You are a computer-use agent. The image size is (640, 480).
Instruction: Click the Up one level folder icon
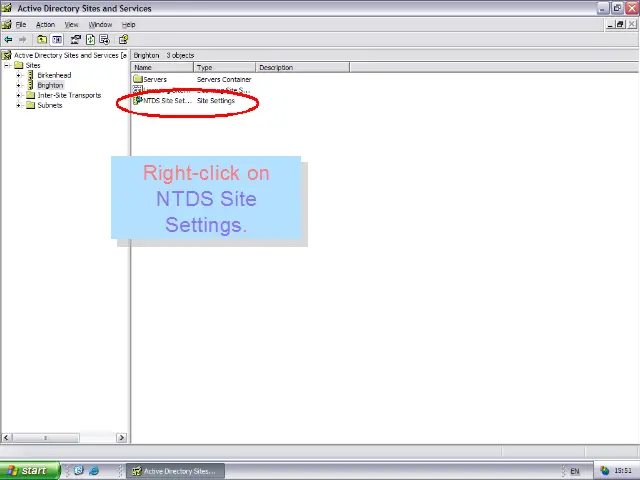coord(42,40)
